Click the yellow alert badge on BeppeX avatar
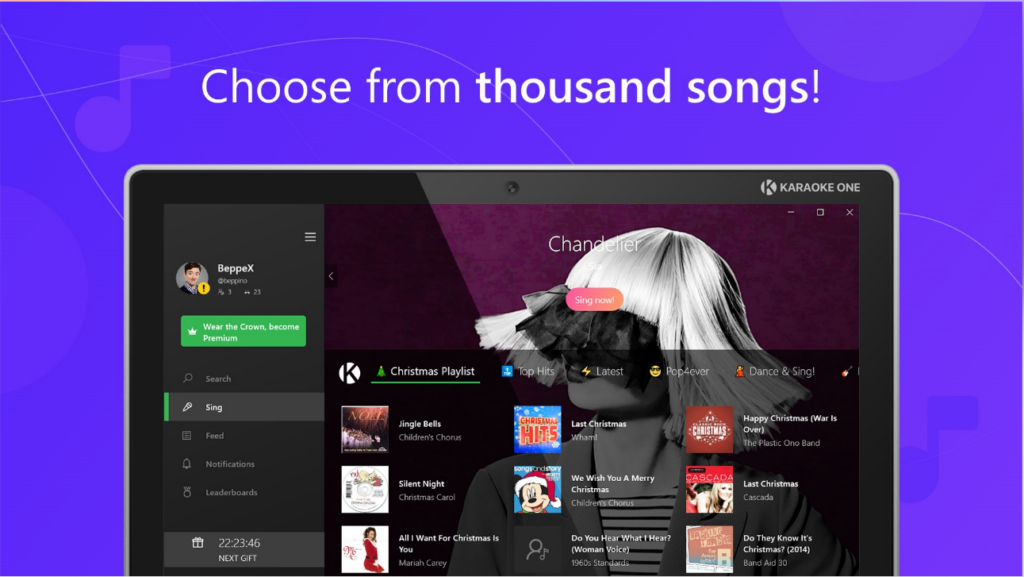This screenshot has width=1024, height=577. pyautogui.click(x=204, y=288)
